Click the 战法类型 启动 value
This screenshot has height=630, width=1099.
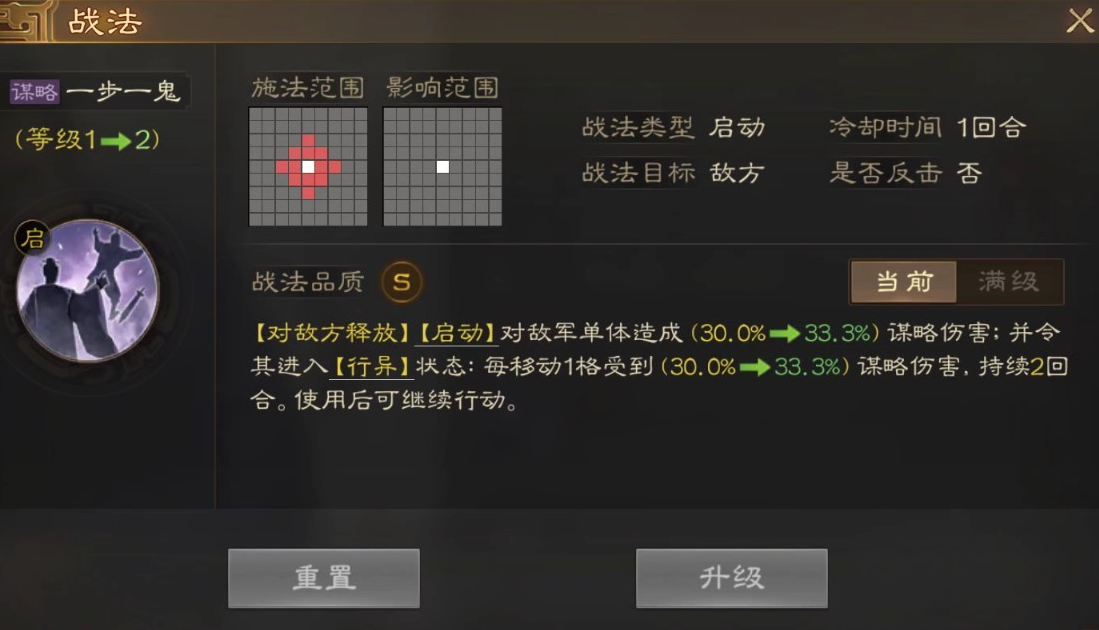point(737,128)
